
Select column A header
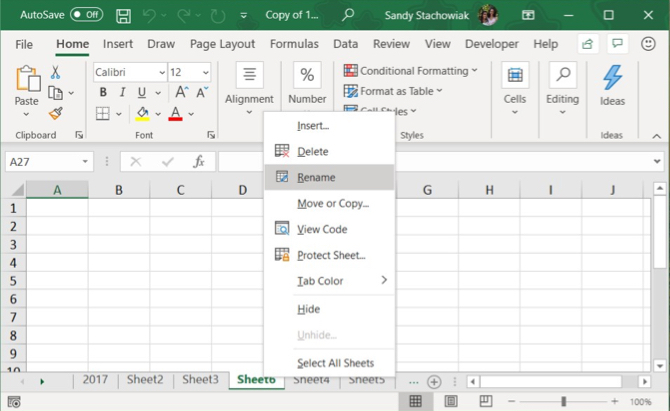(x=57, y=190)
